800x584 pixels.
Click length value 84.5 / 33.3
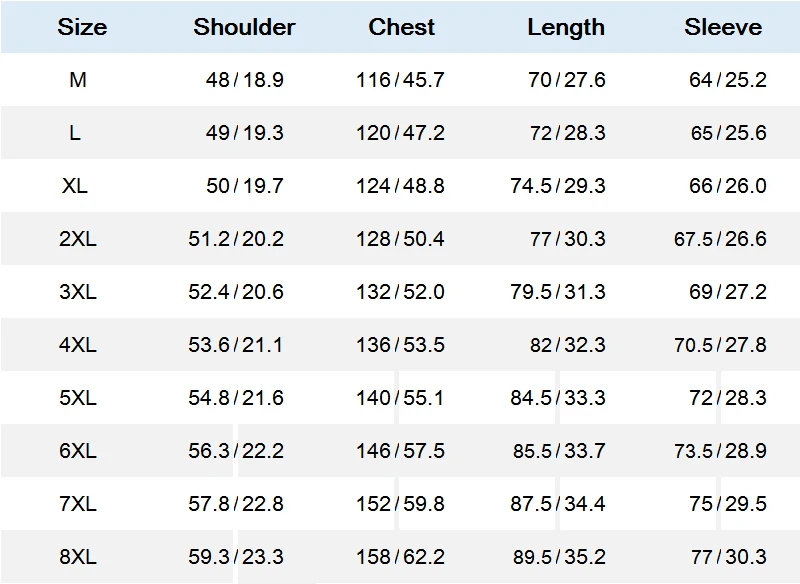558,398
